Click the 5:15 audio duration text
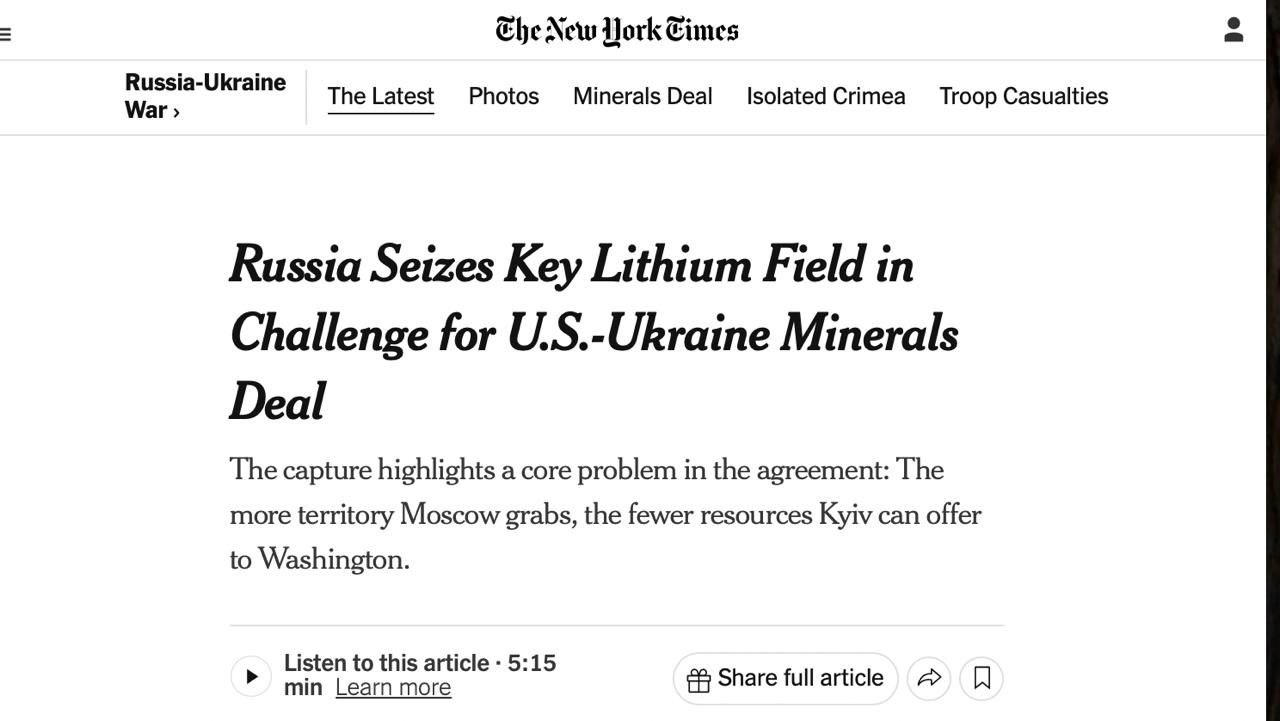 coord(531,663)
